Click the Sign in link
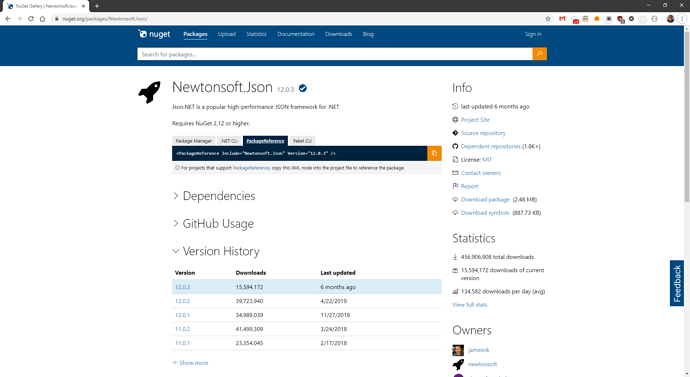Image resolution: width=690 pixels, height=377 pixels. [x=533, y=34]
